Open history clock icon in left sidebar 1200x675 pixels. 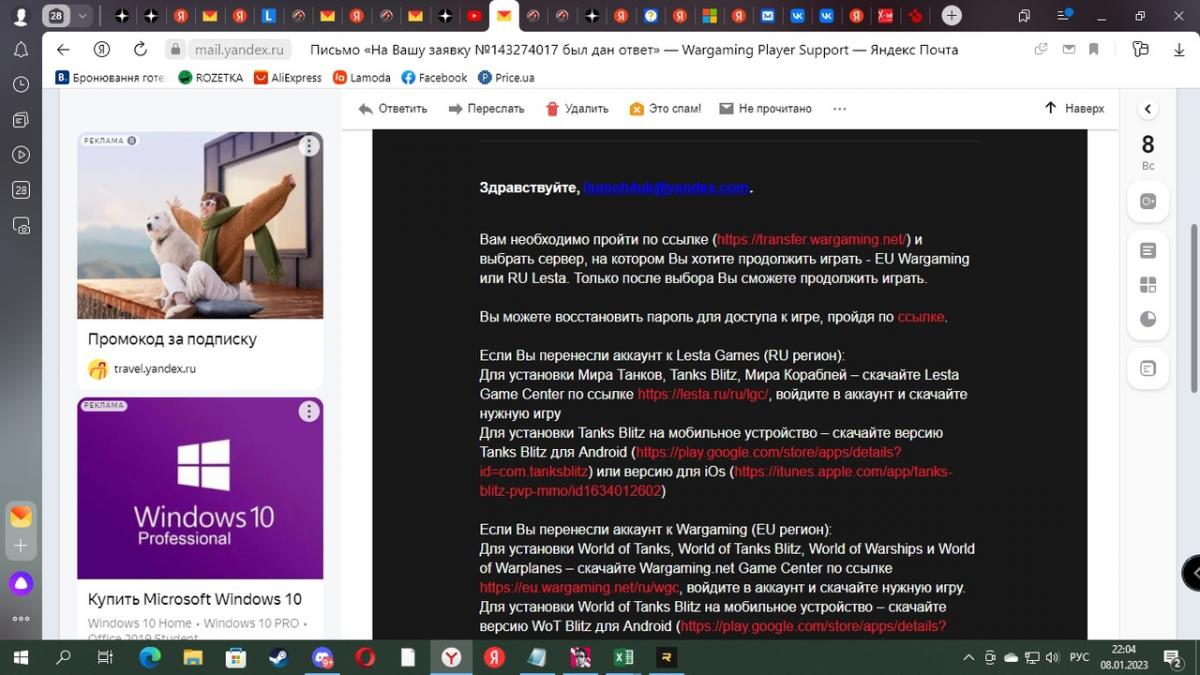tap(21, 85)
